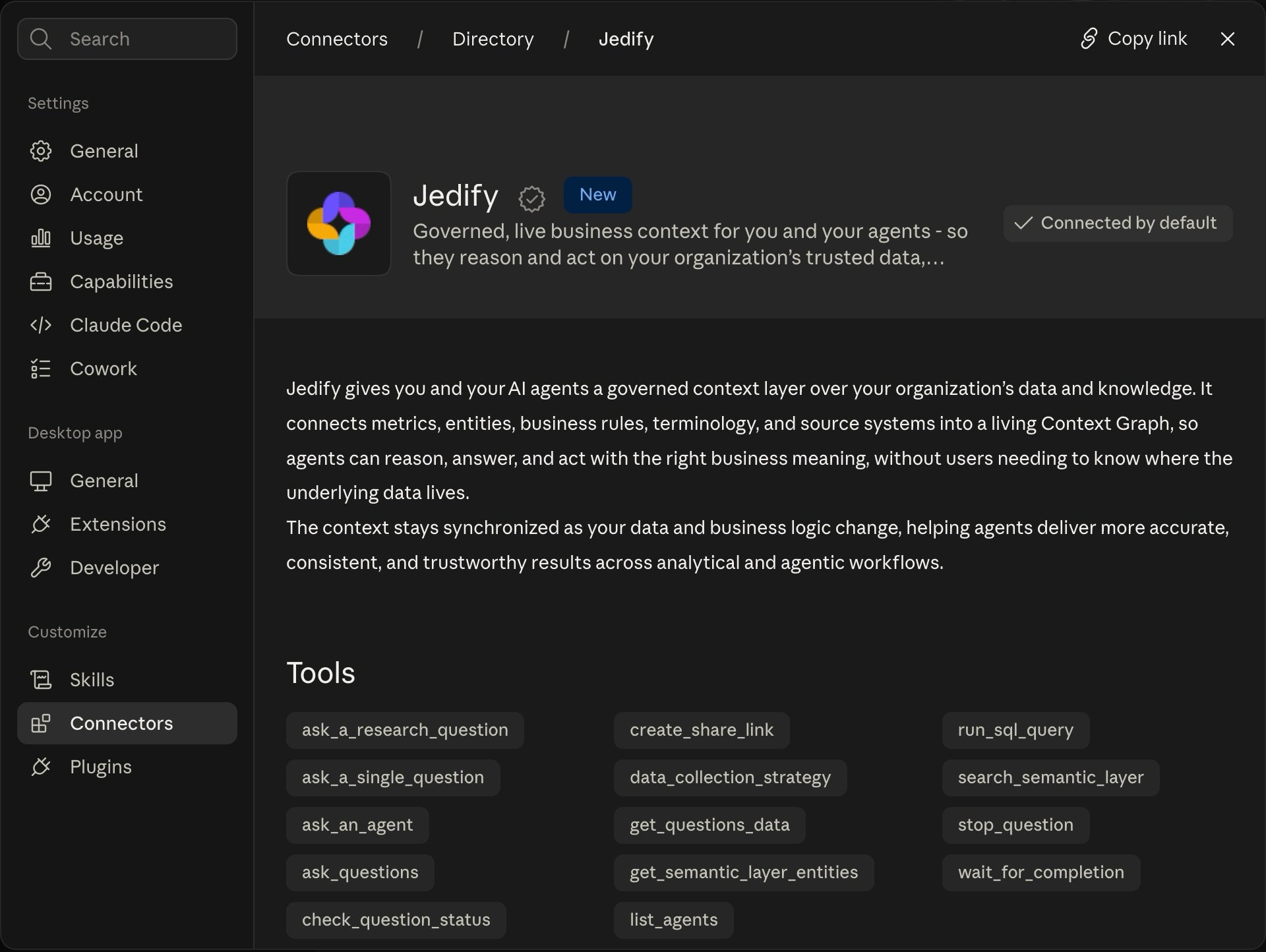
Task: Click the Connected by default button
Action: [1118, 223]
